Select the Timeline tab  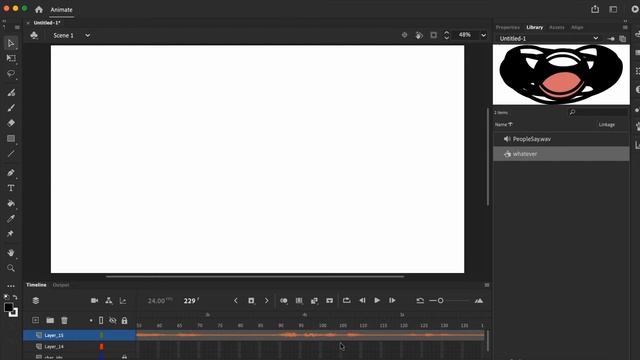36,285
